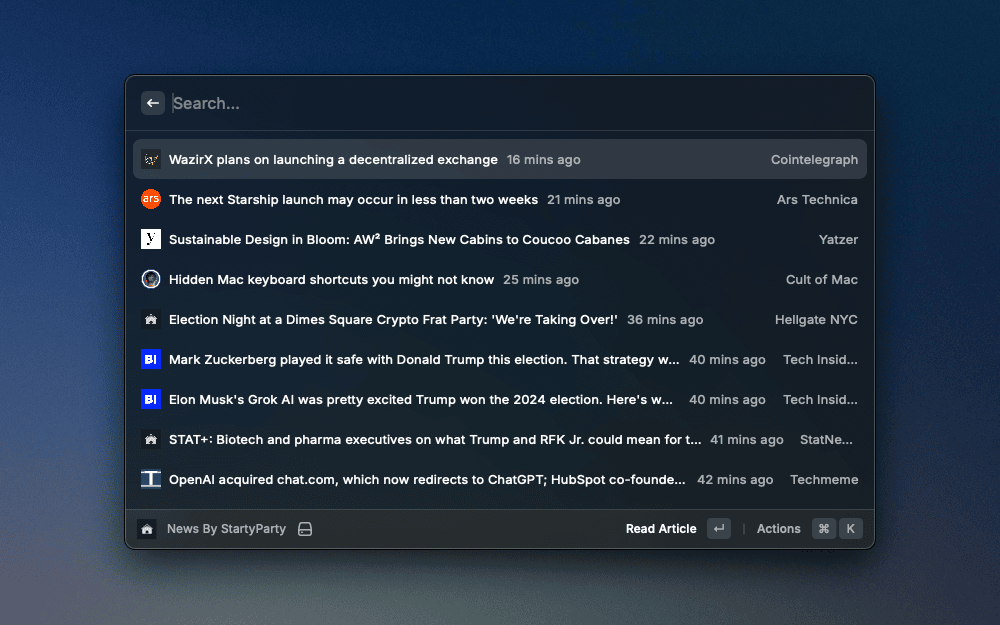Click the Command key icon
Image resolution: width=1000 pixels, height=625 pixels.
pyautogui.click(x=824, y=529)
